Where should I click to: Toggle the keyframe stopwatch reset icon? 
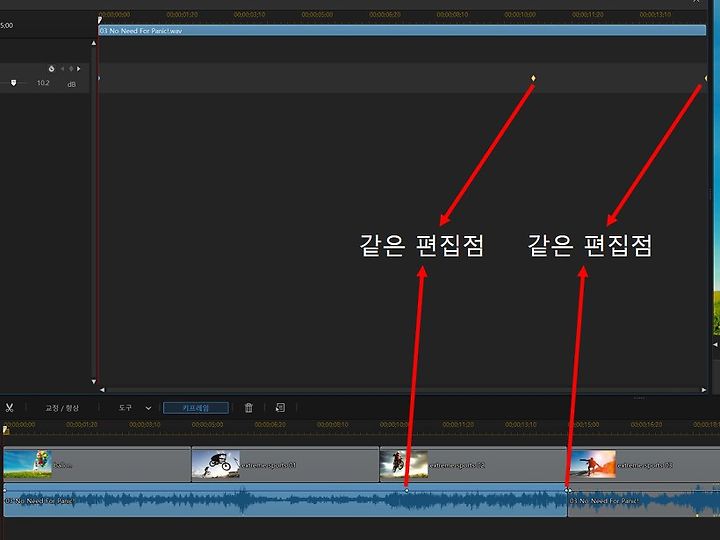click(51, 69)
